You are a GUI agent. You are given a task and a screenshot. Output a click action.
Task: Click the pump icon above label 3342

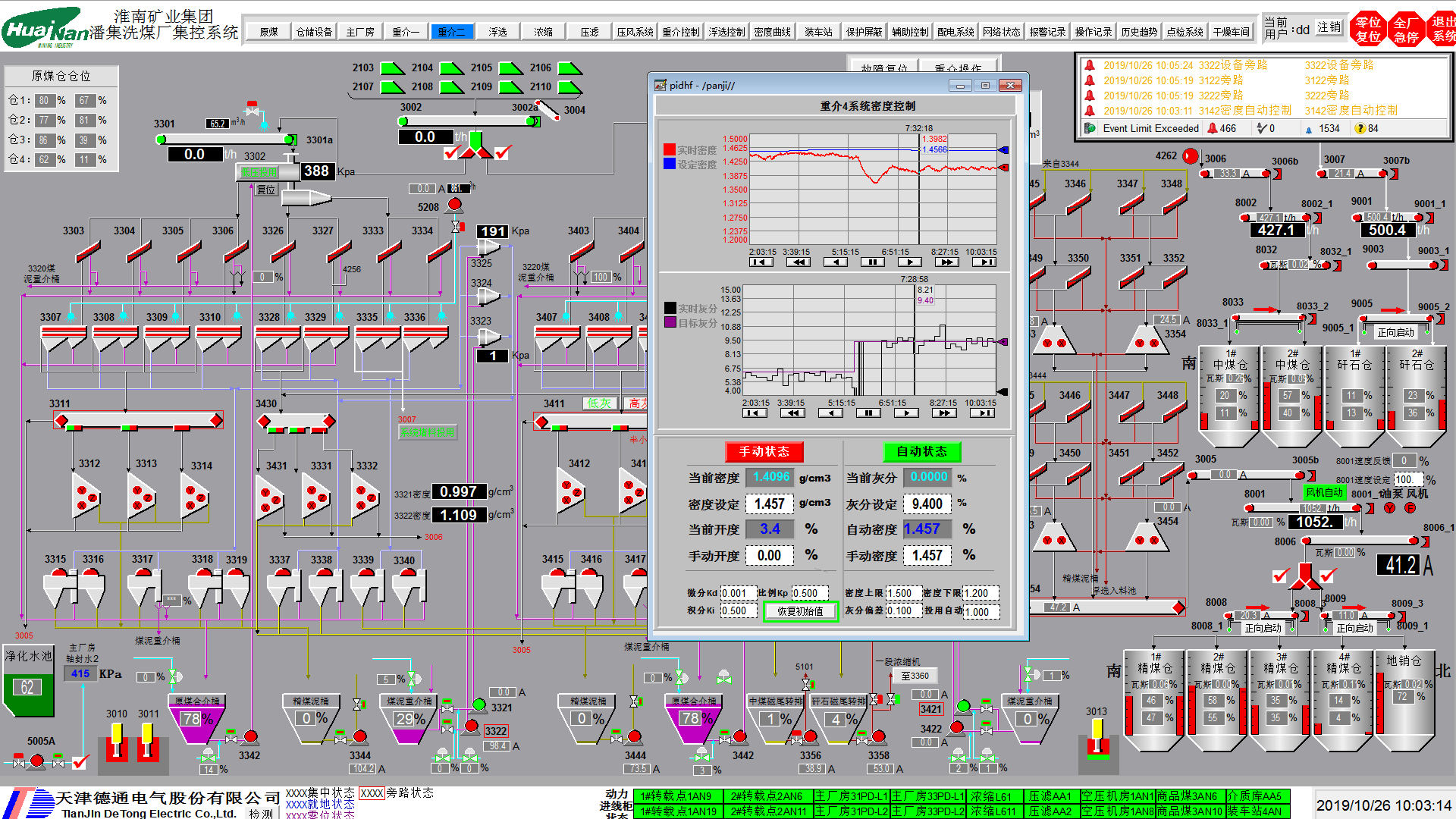click(250, 737)
